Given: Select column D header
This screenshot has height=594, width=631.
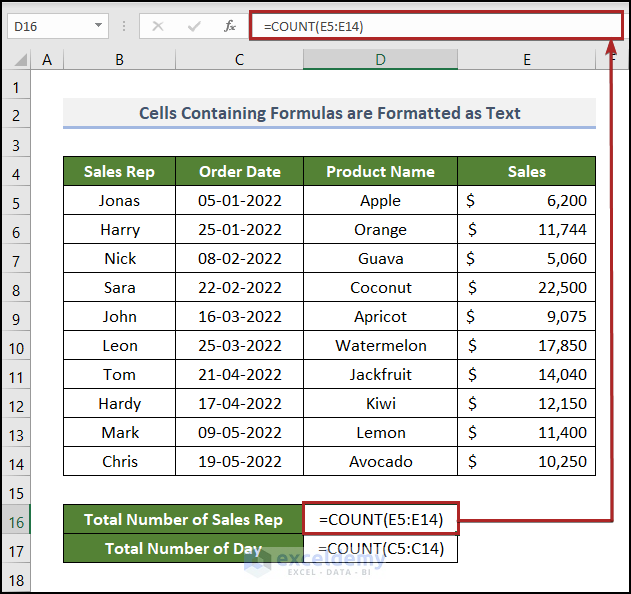Looking at the screenshot, I should pyautogui.click(x=380, y=60).
